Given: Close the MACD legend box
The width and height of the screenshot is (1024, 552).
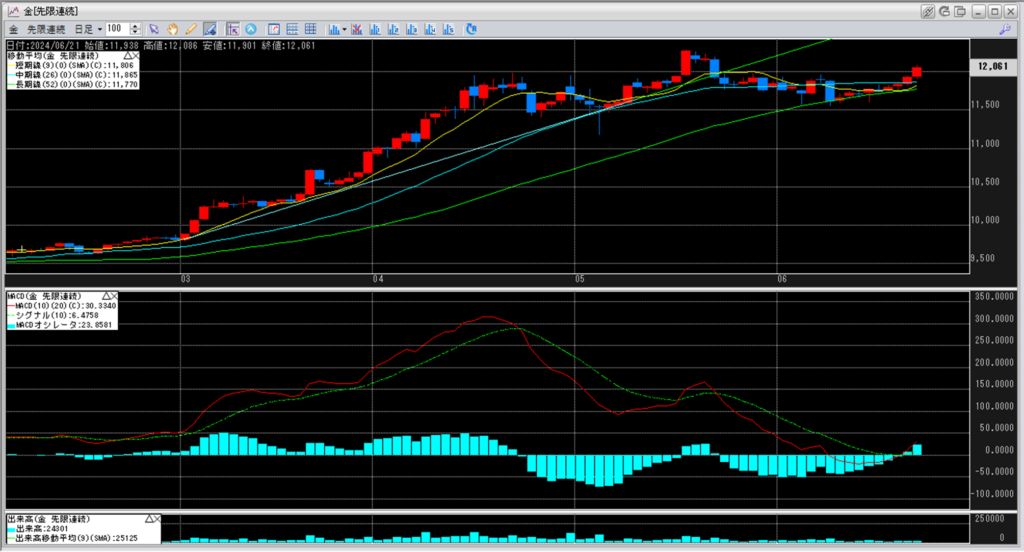Looking at the screenshot, I should pyautogui.click(x=114, y=297).
